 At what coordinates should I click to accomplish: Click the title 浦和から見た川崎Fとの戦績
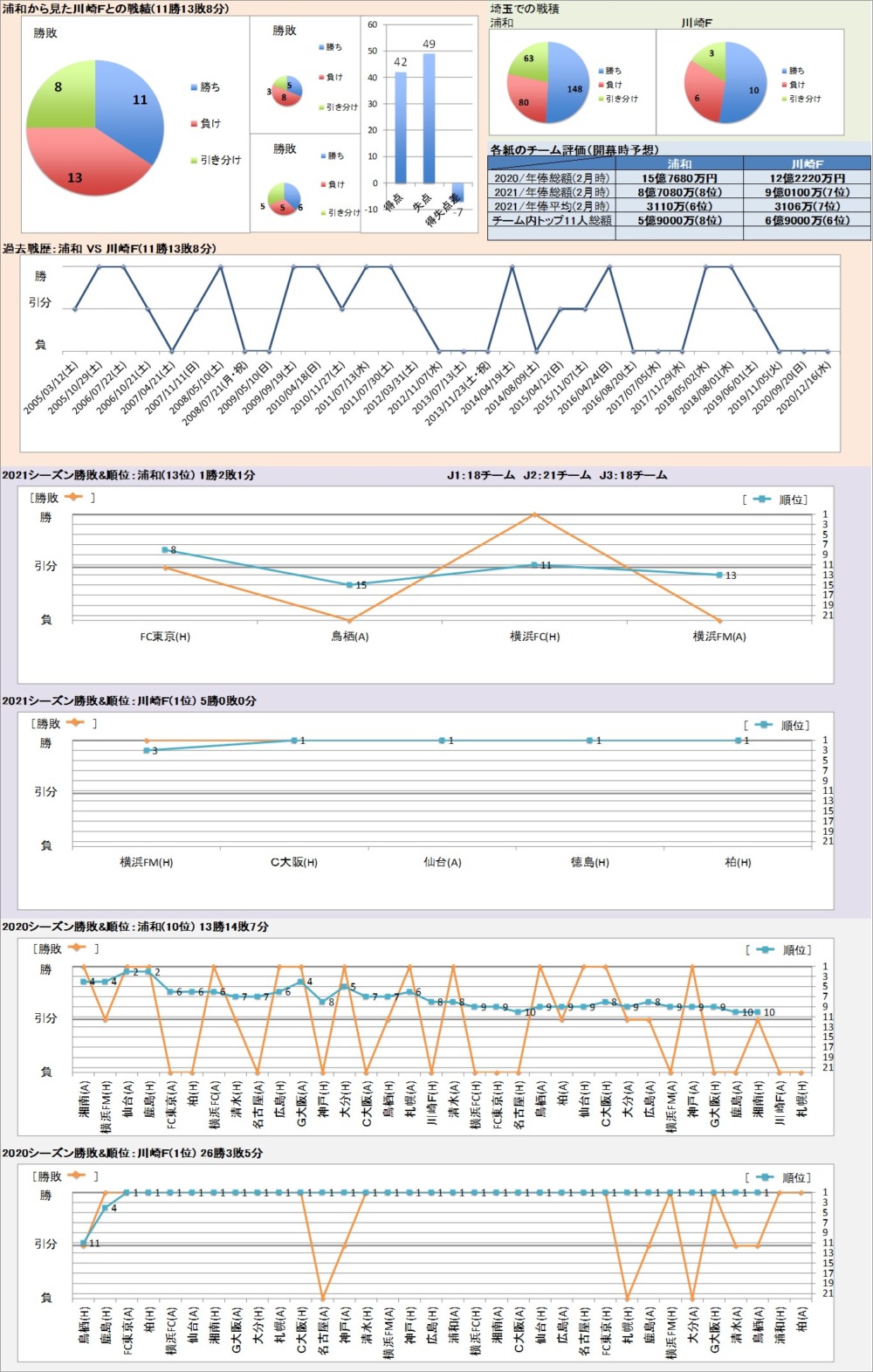(x=116, y=8)
